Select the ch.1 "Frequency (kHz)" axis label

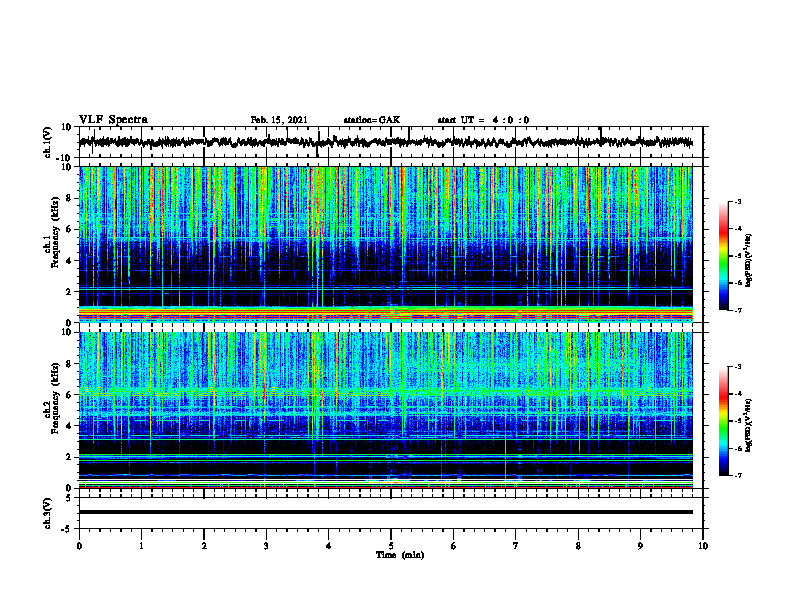[55, 232]
